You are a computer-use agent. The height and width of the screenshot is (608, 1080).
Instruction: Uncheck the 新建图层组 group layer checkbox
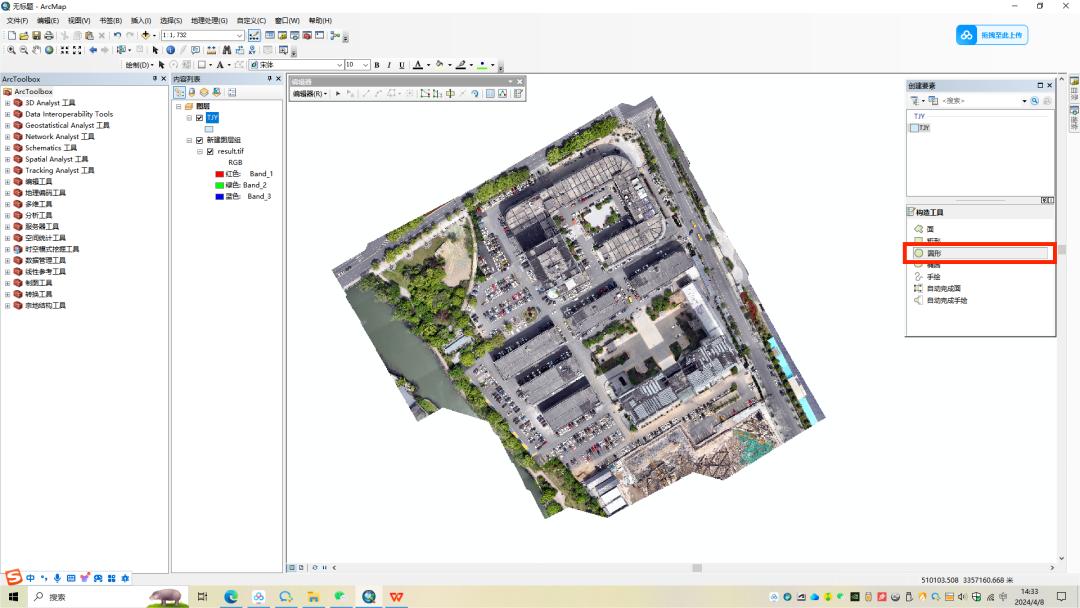click(200, 140)
